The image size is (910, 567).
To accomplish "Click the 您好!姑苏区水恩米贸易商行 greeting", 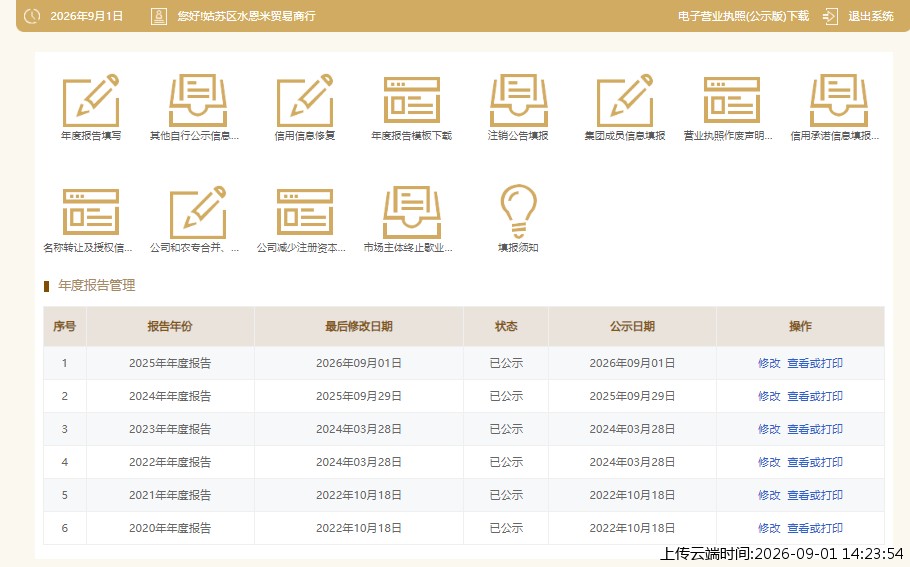I will click(x=246, y=16).
